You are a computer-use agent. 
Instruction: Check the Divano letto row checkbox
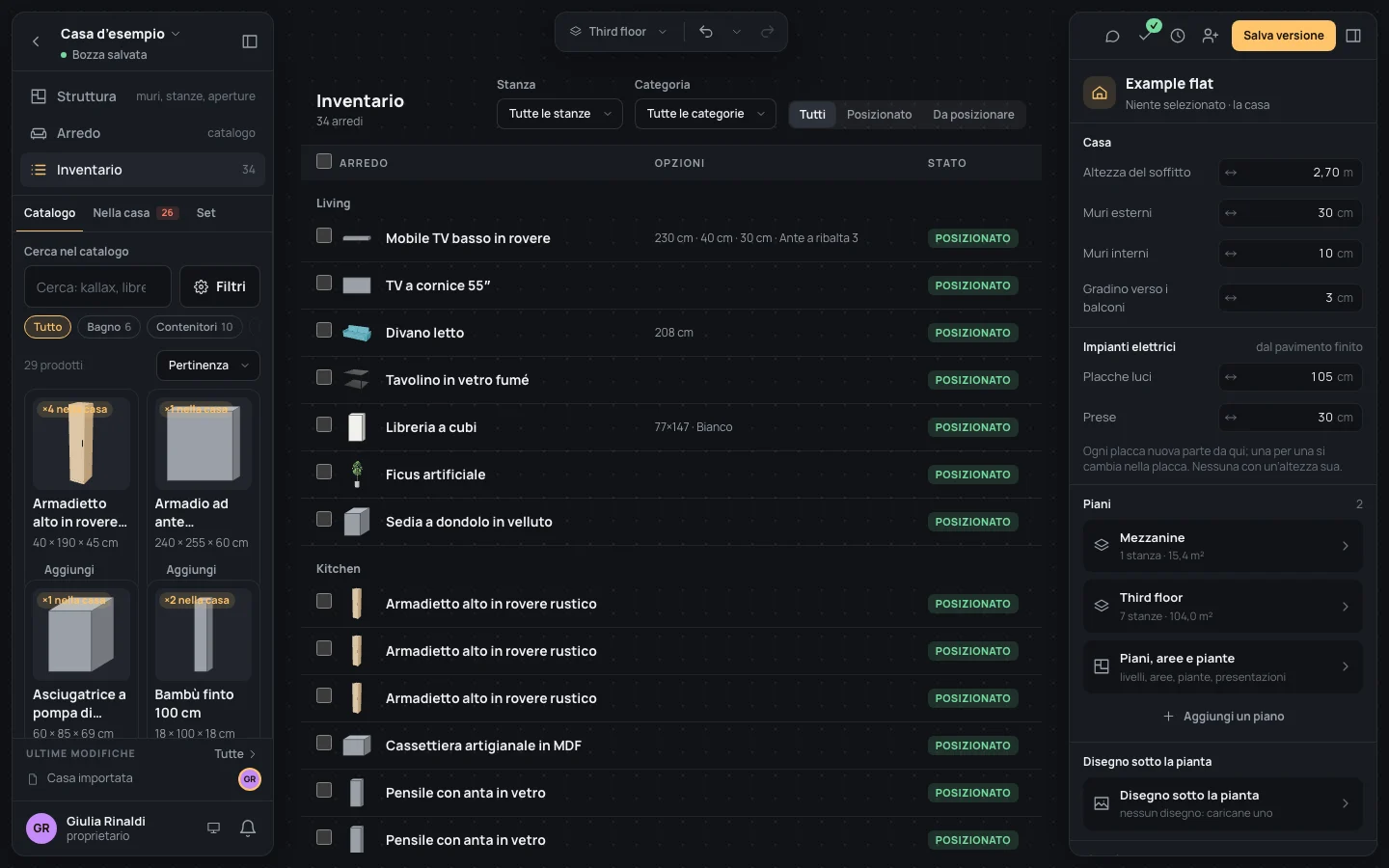pyautogui.click(x=324, y=330)
